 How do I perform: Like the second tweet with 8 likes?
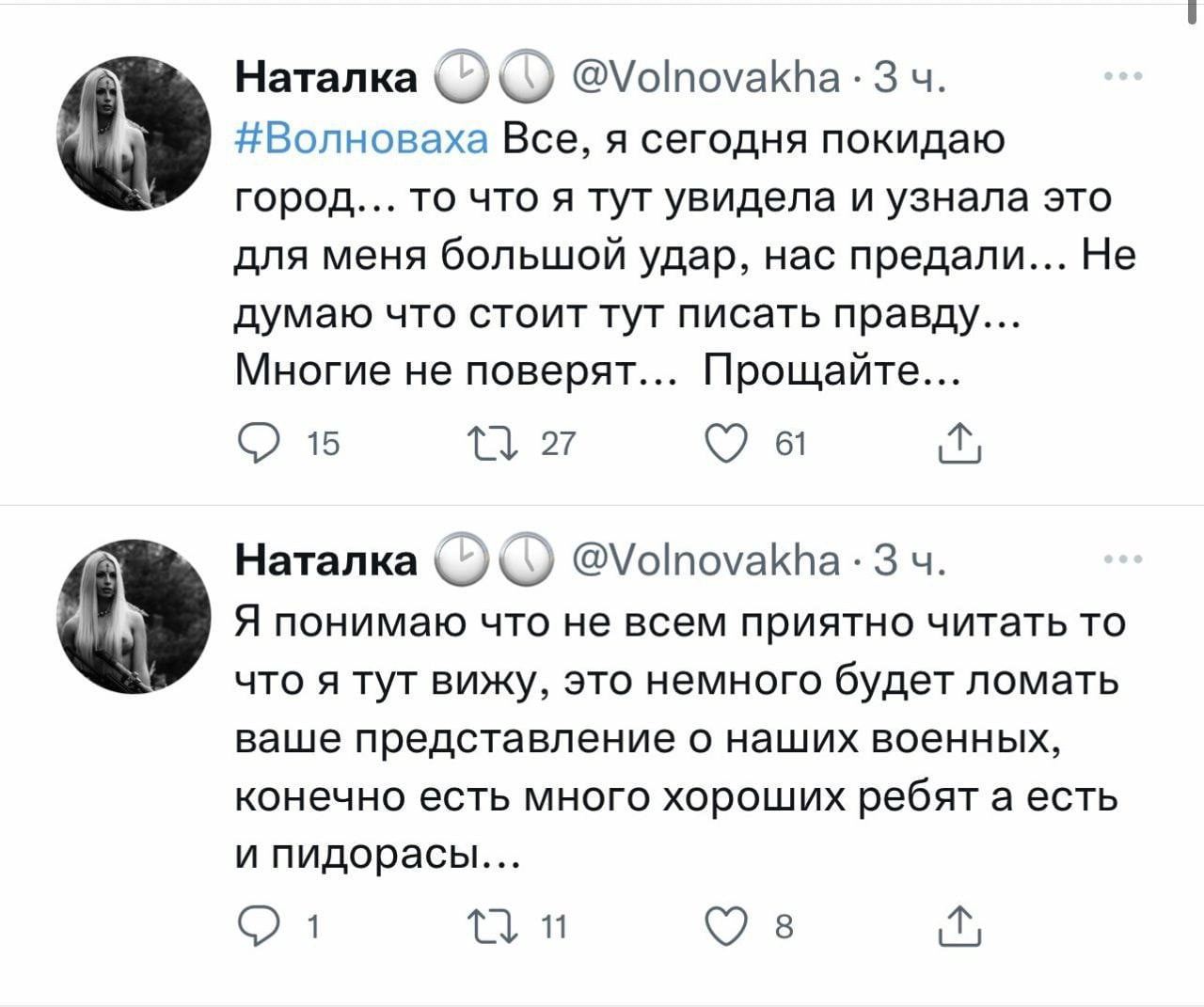[731, 926]
